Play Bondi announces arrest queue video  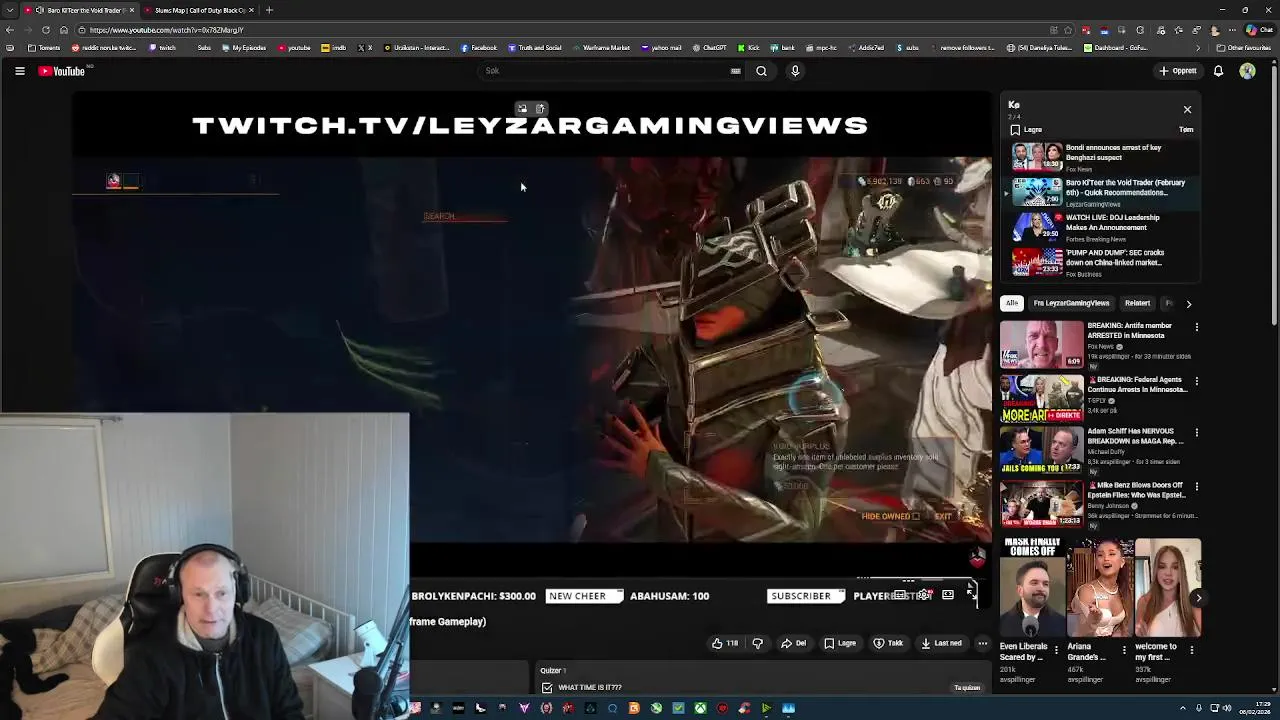pos(1100,157)
